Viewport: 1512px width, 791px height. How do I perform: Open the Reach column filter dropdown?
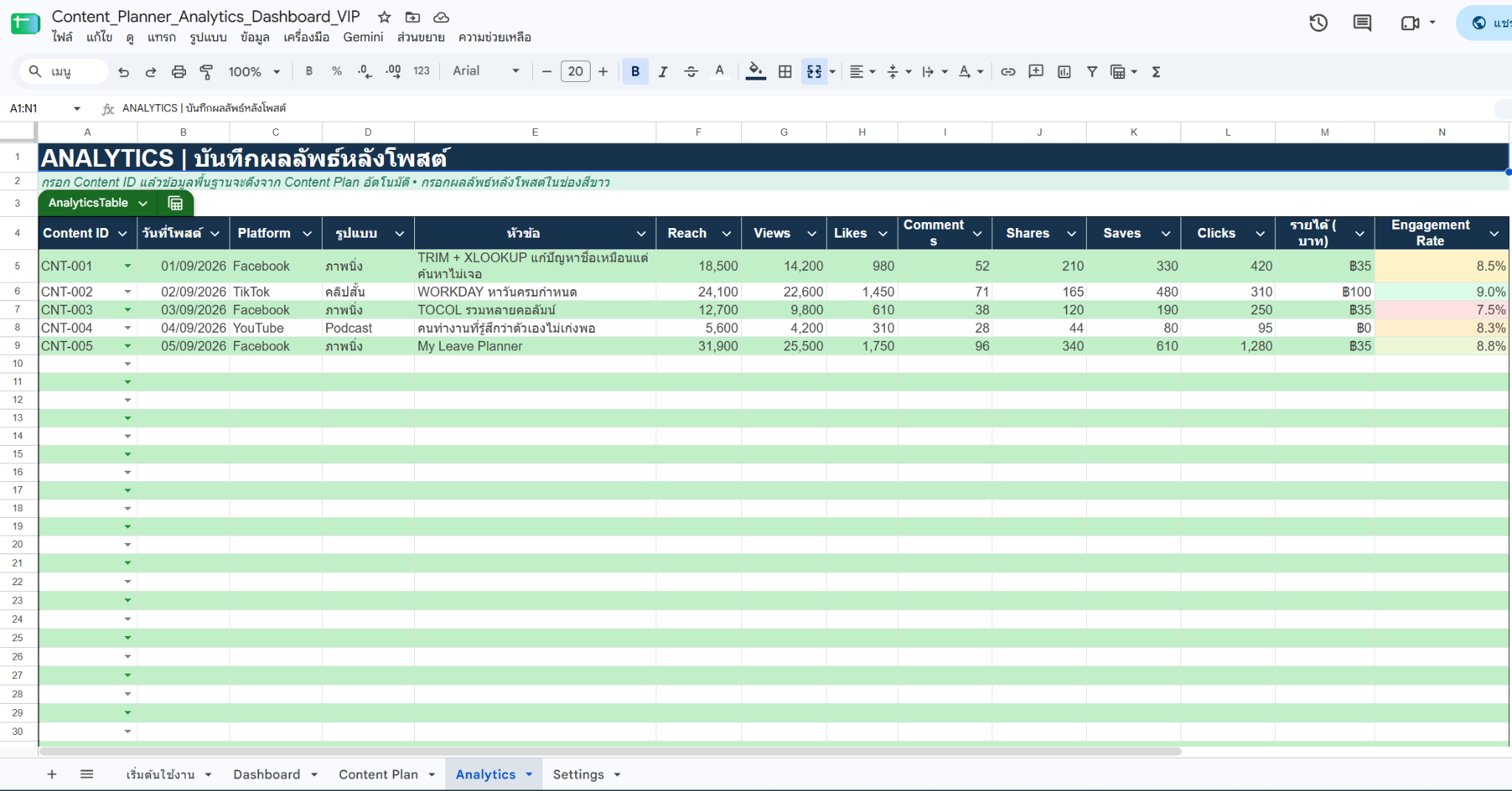pos(726,234)
